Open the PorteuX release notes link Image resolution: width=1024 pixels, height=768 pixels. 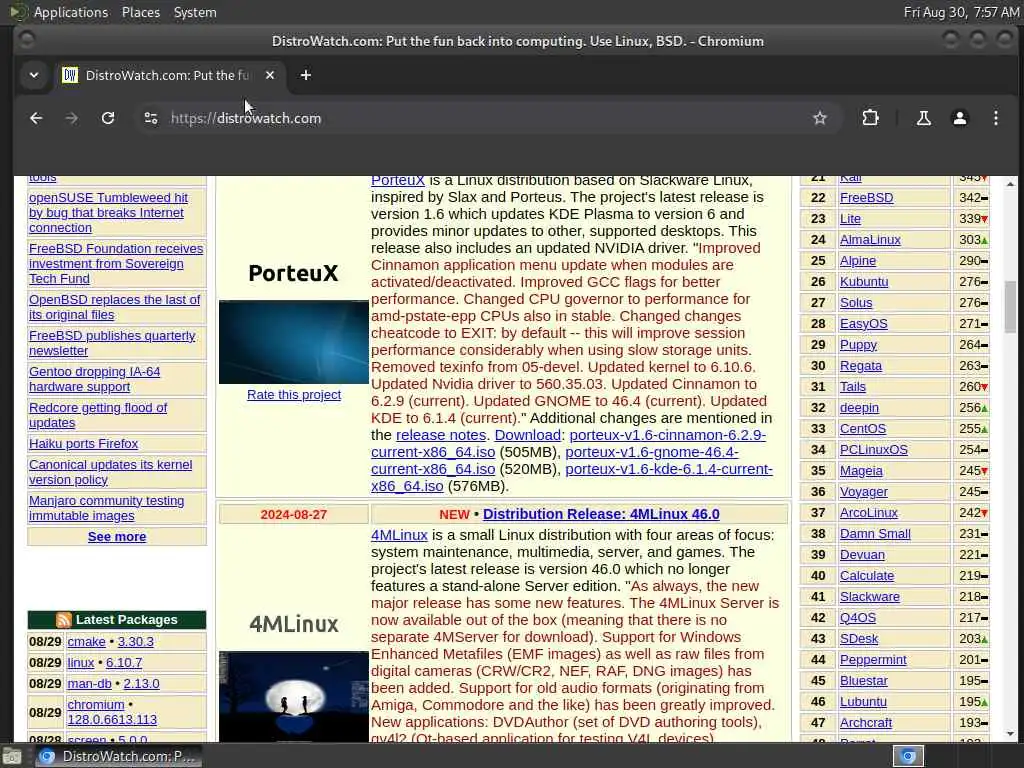(x=441, y=435)
